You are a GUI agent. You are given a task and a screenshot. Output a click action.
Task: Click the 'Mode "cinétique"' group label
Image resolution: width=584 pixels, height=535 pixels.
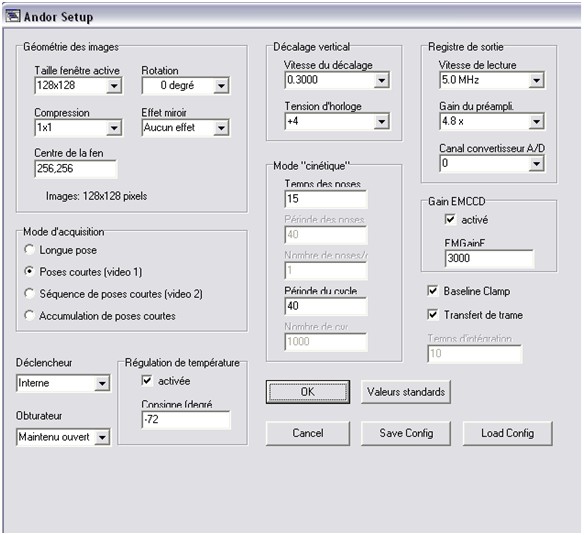(x=312, y=166)
